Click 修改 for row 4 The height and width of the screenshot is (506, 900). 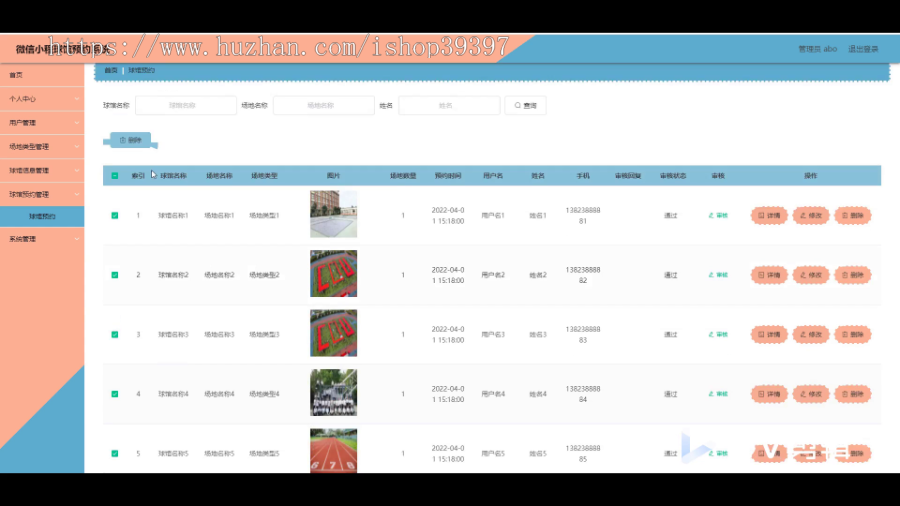[x=811, y=394]
